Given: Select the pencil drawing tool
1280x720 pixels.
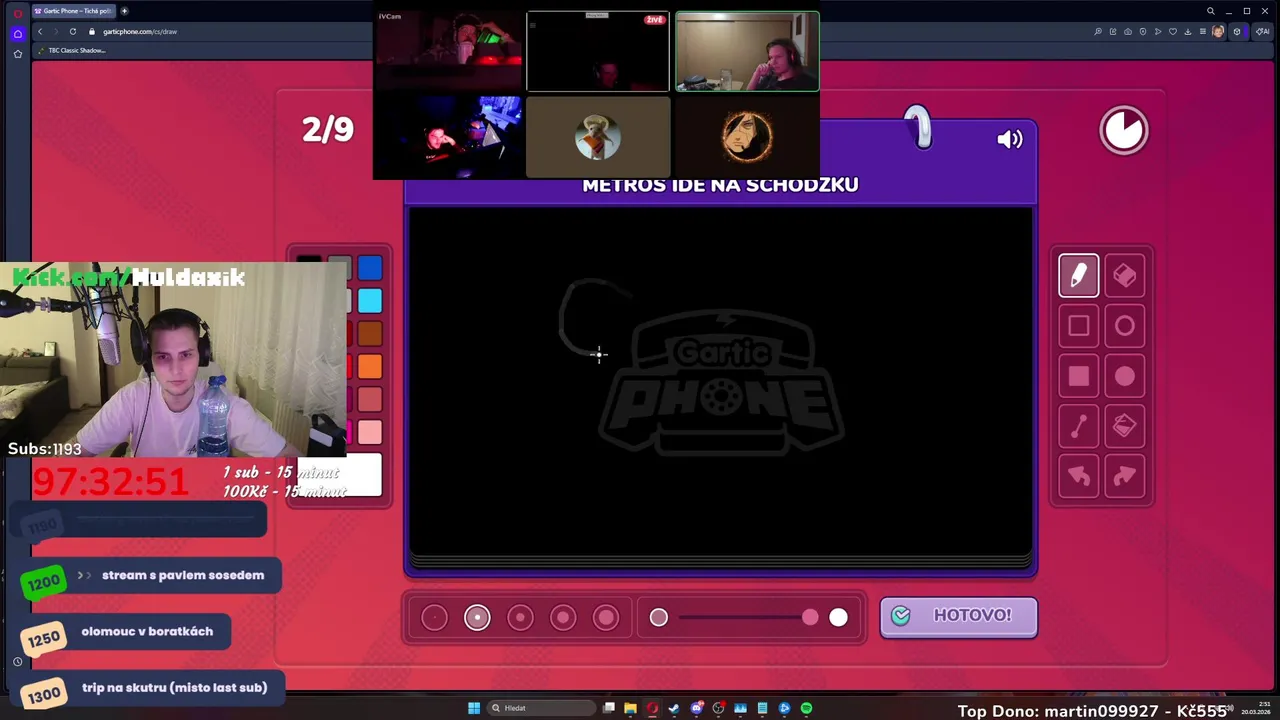Looking at the screenshot, I should tap(1078, 275).
